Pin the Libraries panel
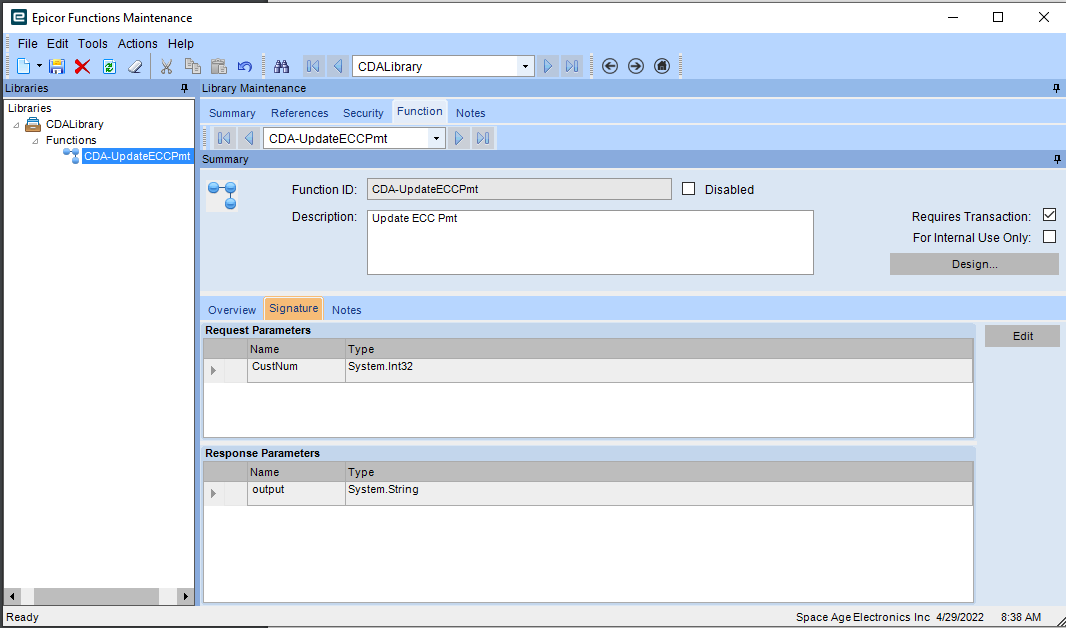This screenshot has height=628, width=1066. pos(184,88)
